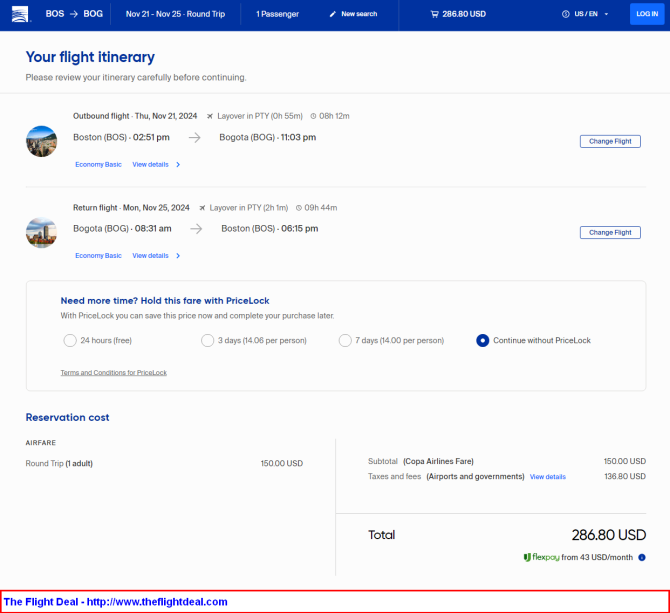Click the 'Reservation cost' heading
Image resolution: width=670 pixels, height=613 pixels.
point(68,417)
